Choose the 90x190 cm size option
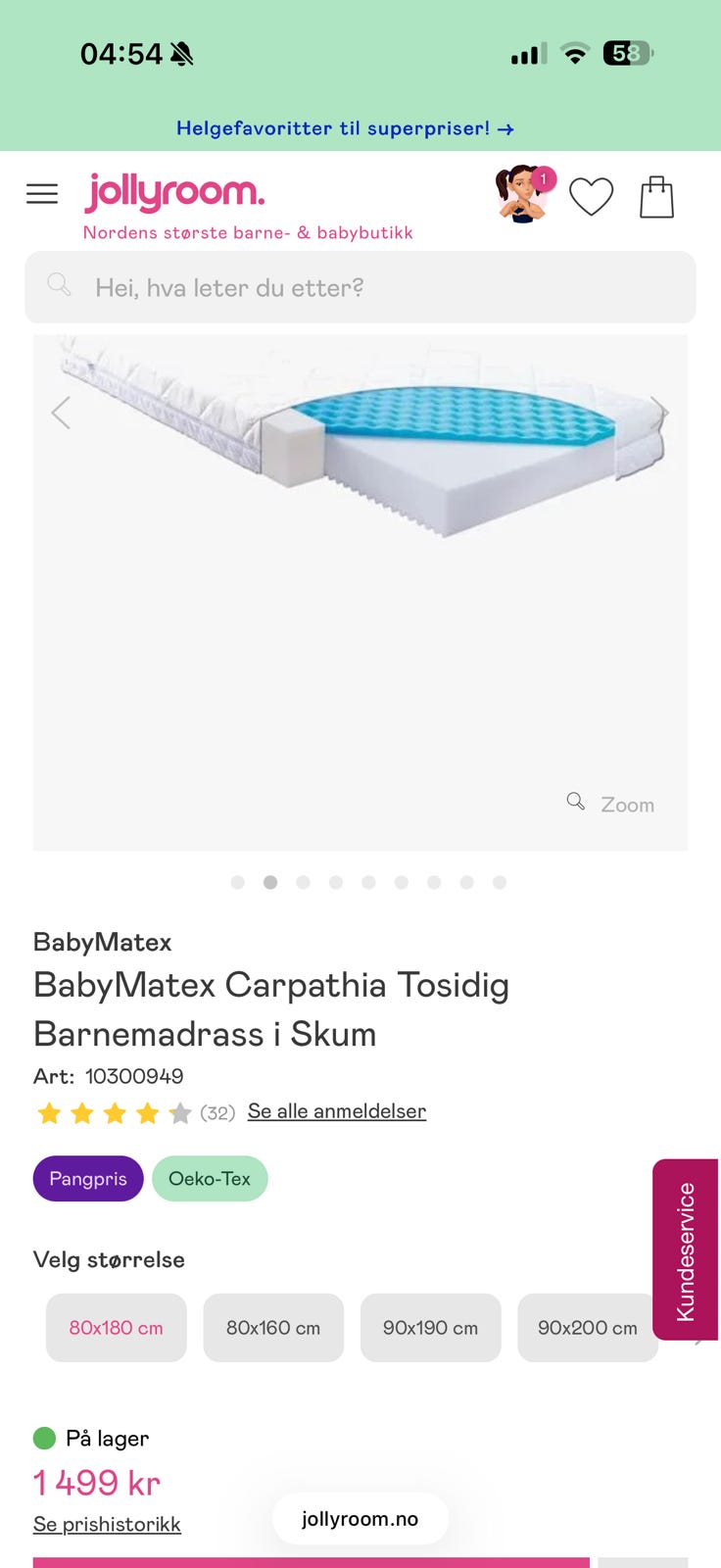 point(430,1328)
